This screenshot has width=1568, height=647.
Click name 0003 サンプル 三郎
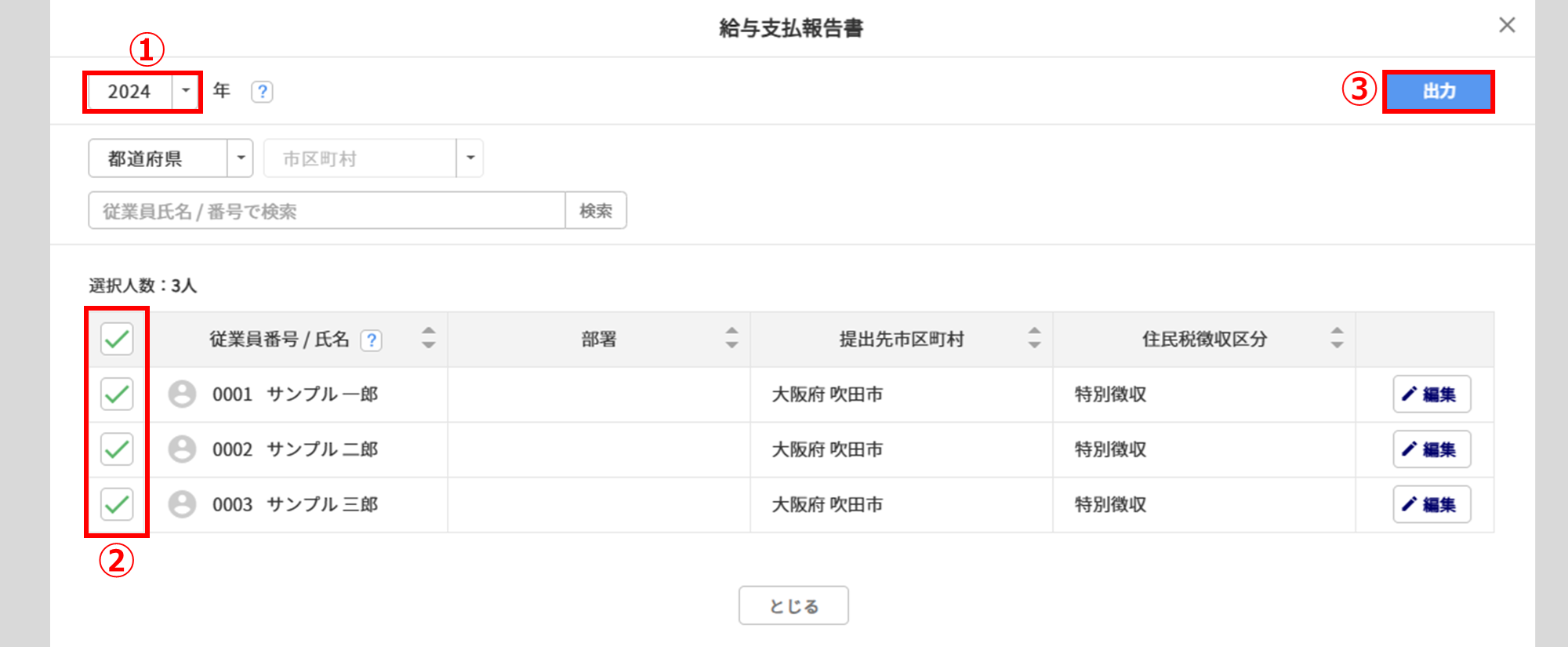tap(296, 504)
